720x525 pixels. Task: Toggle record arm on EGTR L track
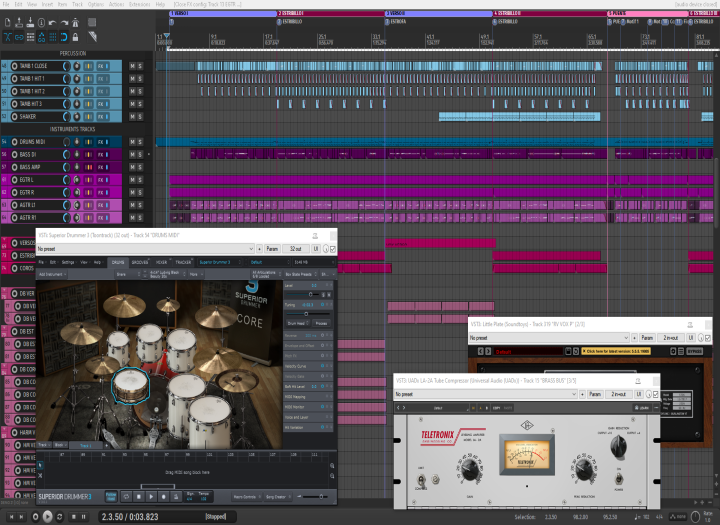click(x=14, y=180)
